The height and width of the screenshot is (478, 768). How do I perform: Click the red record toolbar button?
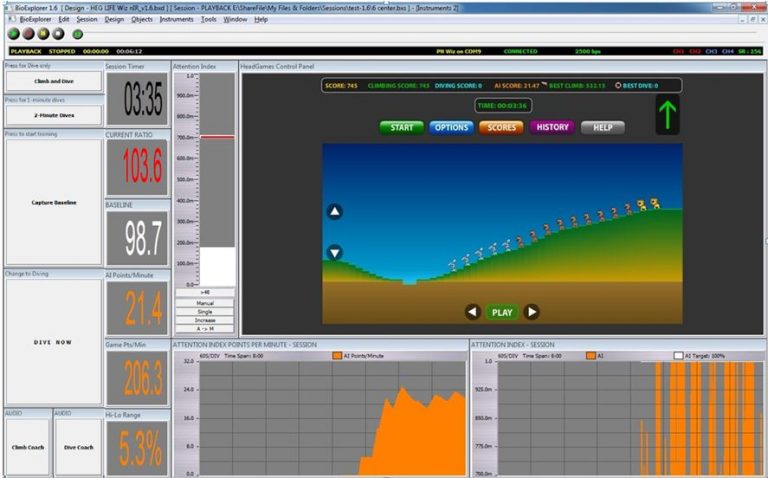(x=28, y=34)
